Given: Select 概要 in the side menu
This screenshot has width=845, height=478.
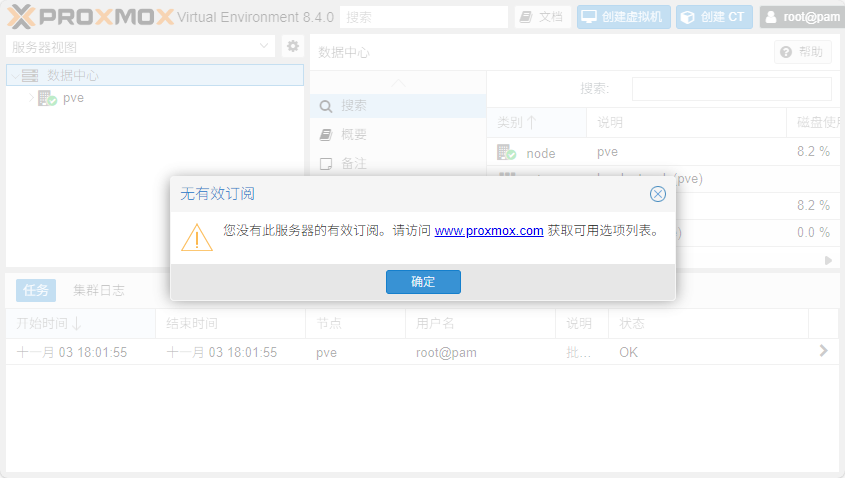Looking at the screenshot, I should pos(353,134).
